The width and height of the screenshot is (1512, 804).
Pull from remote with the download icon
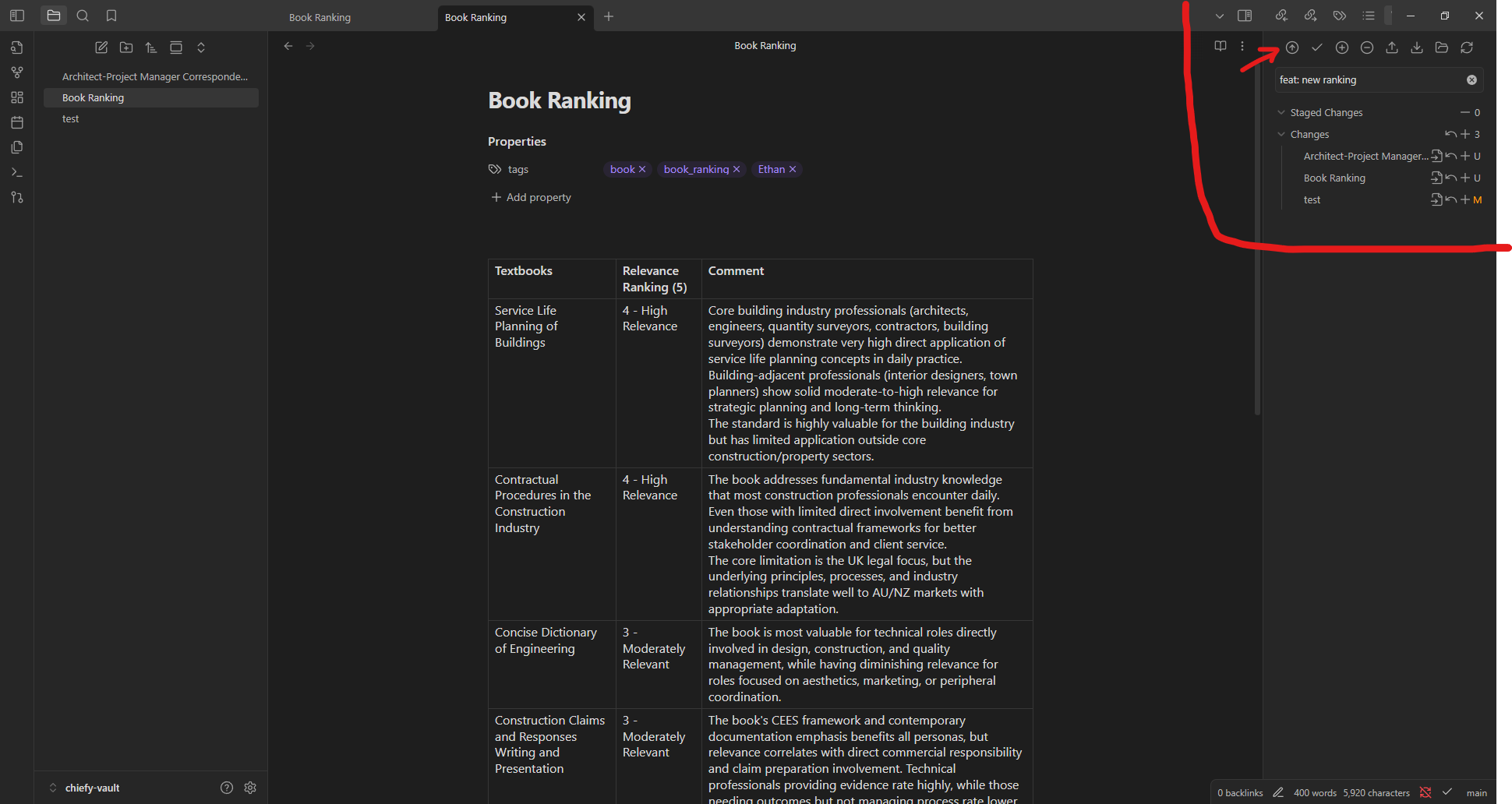(x=1417, y=48)
